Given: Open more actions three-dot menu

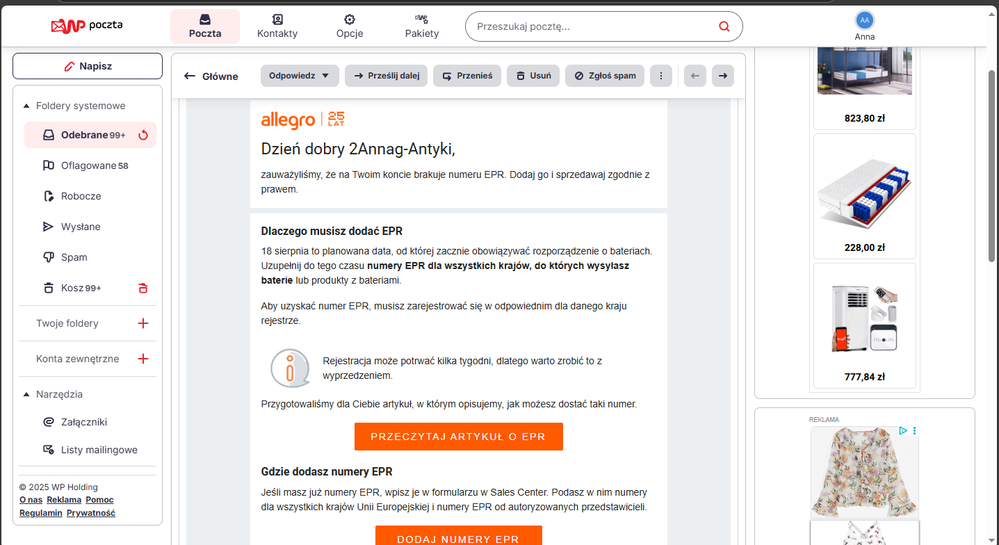Looking at the screenshot, I should coord(661,76).
